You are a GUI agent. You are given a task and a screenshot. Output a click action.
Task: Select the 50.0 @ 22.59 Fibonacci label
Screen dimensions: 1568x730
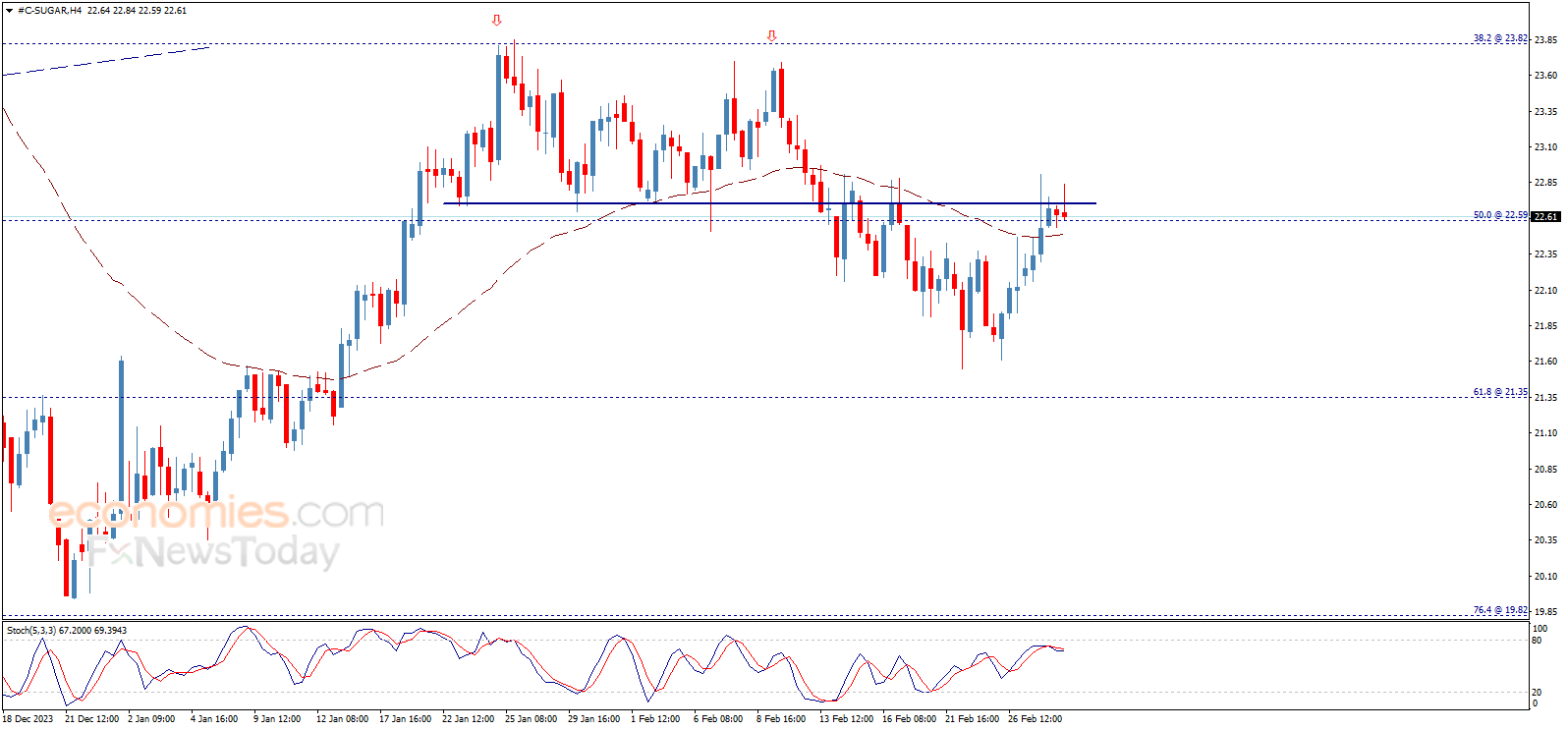click(x=1499, y=215)
